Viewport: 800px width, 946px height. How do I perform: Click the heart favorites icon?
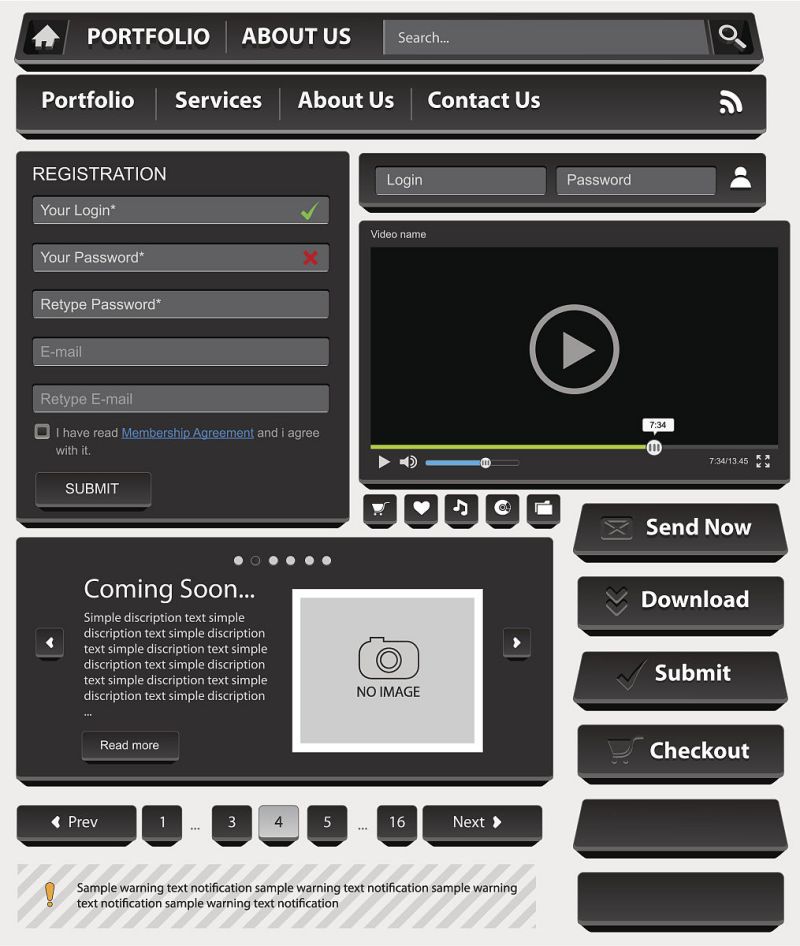coord(420,510)
